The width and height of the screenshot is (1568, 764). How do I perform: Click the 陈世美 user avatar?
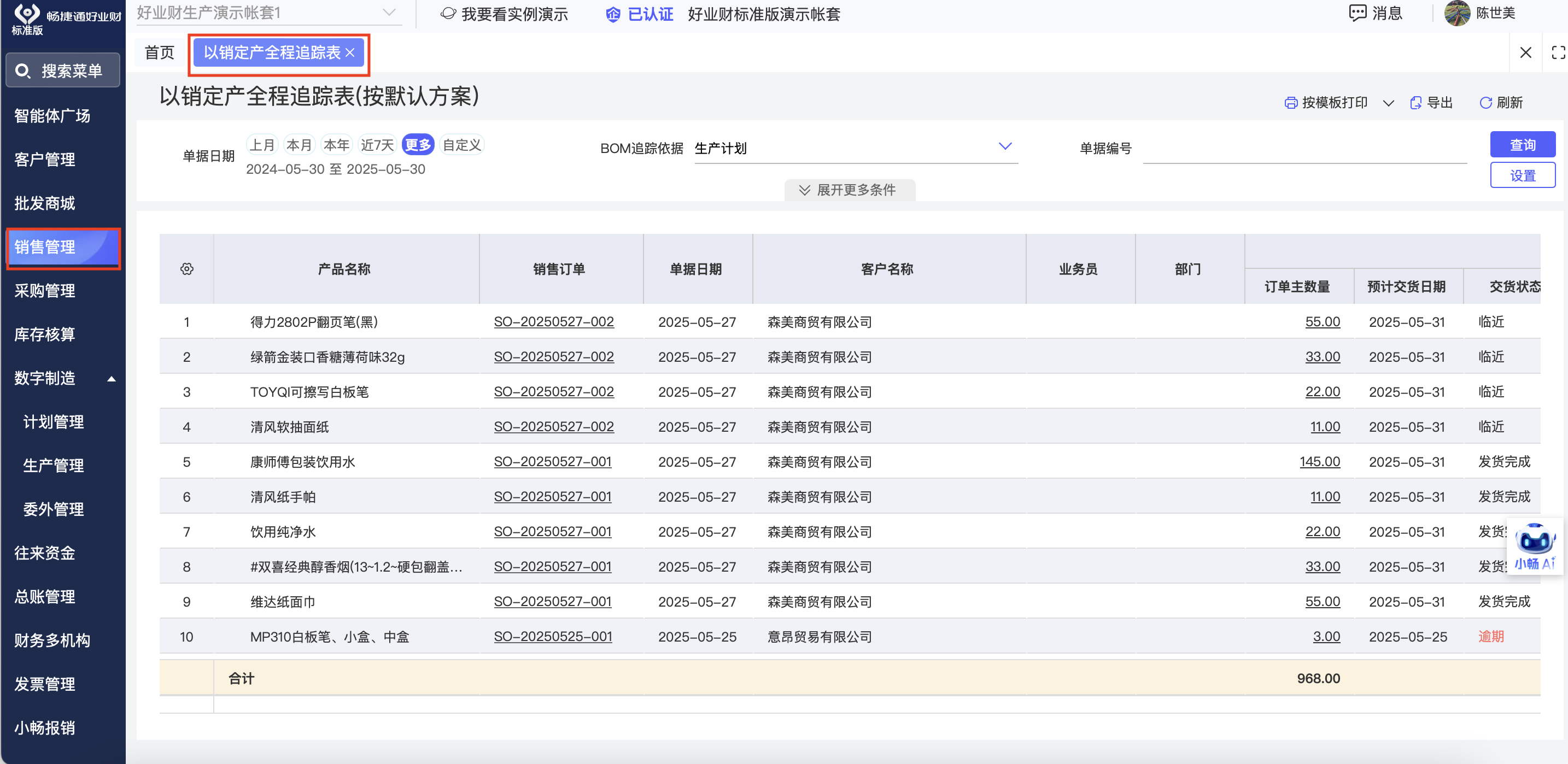pos(1457,13)
